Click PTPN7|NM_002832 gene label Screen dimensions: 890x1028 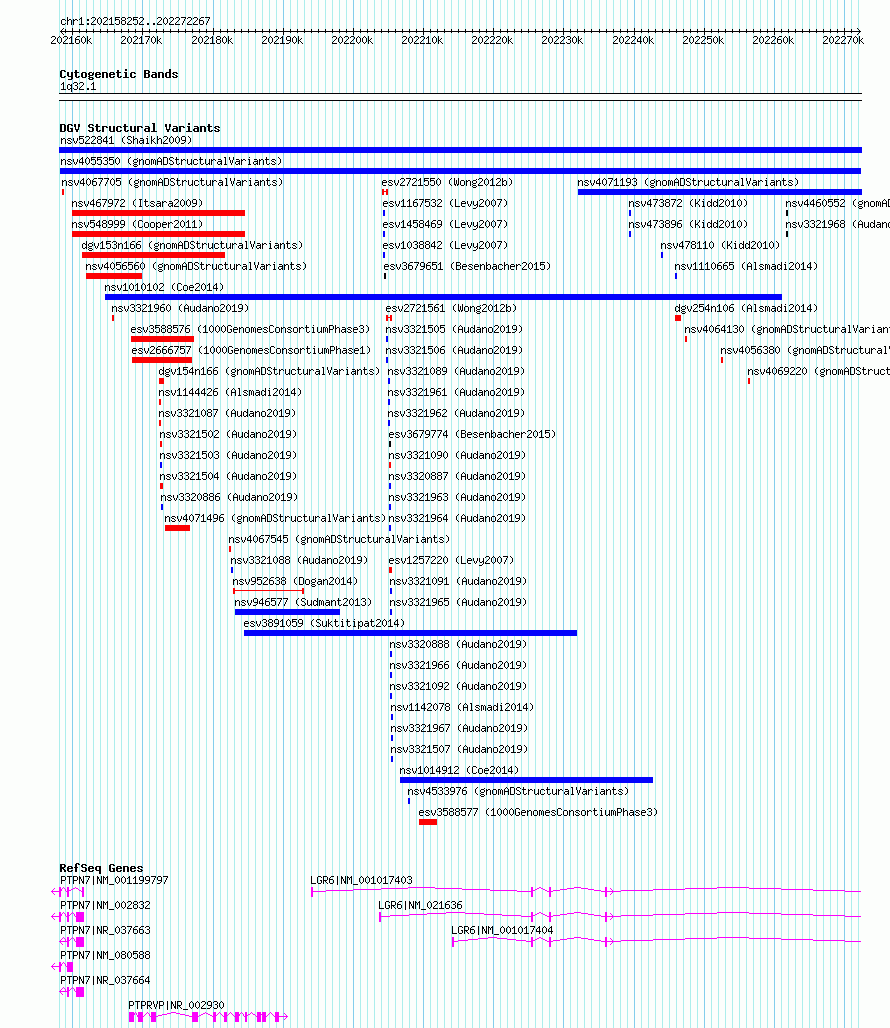(x=106, y=905)
